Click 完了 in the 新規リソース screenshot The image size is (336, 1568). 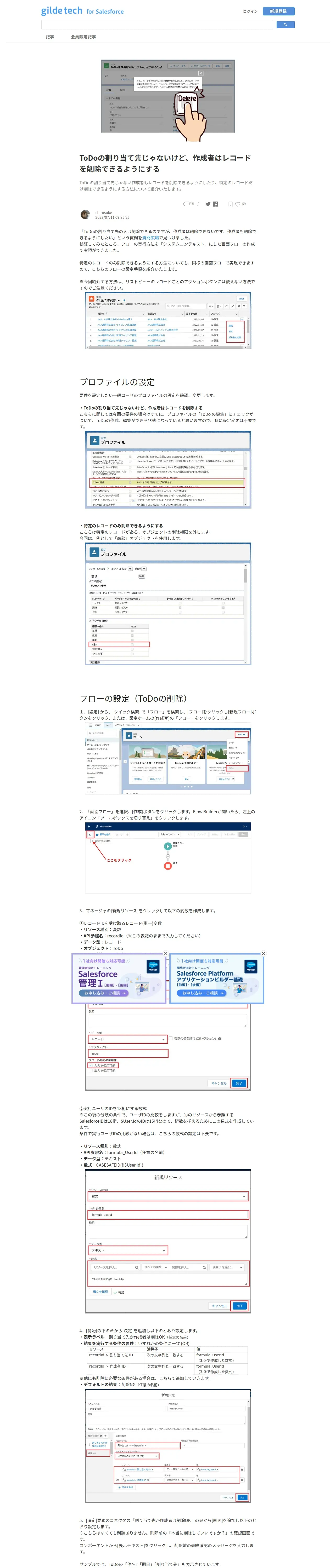[x=240, y=1306]
